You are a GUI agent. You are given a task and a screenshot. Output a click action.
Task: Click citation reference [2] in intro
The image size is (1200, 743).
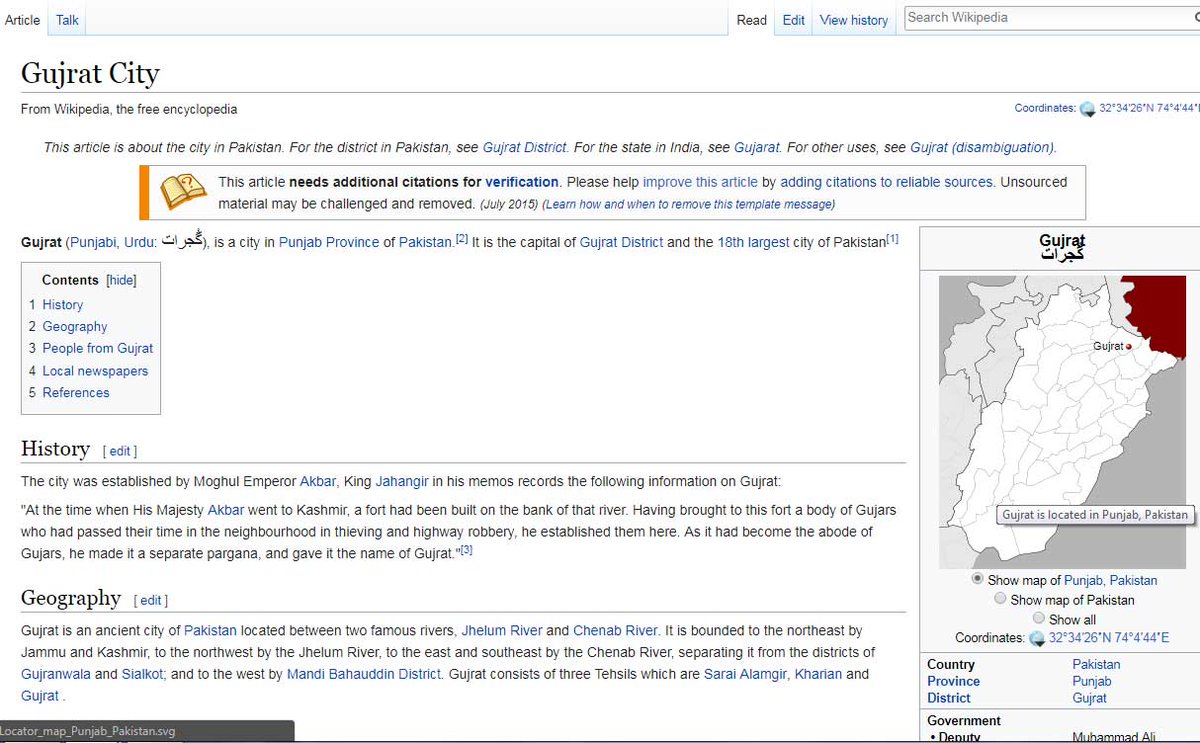tap(462, 238)
